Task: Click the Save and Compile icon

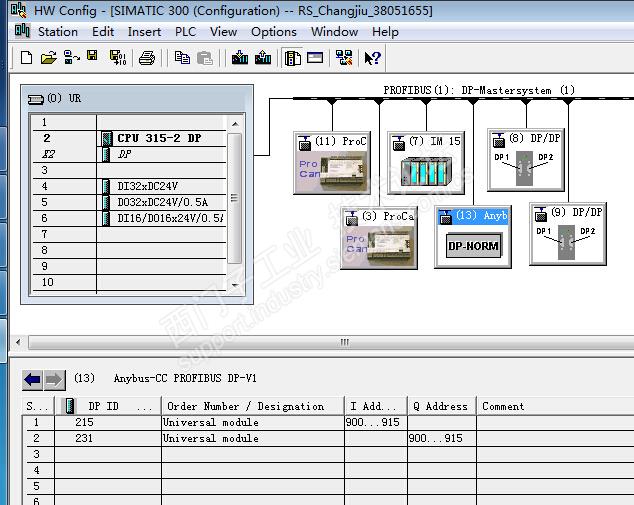Action: [x=118, y=58]
